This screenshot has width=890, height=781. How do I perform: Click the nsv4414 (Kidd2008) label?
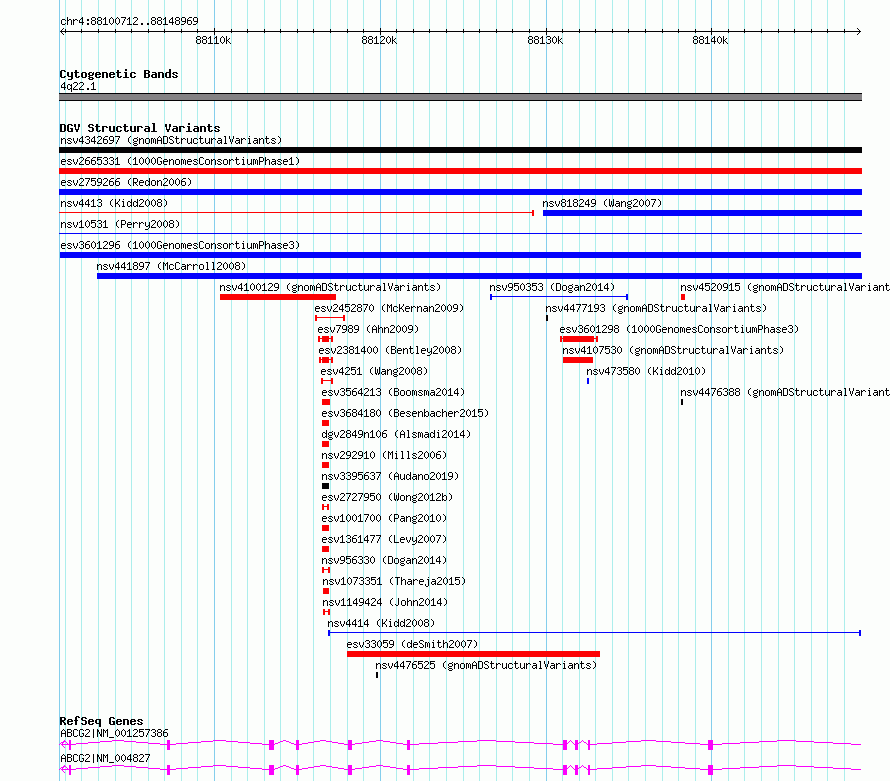click(x=381, y=623)
